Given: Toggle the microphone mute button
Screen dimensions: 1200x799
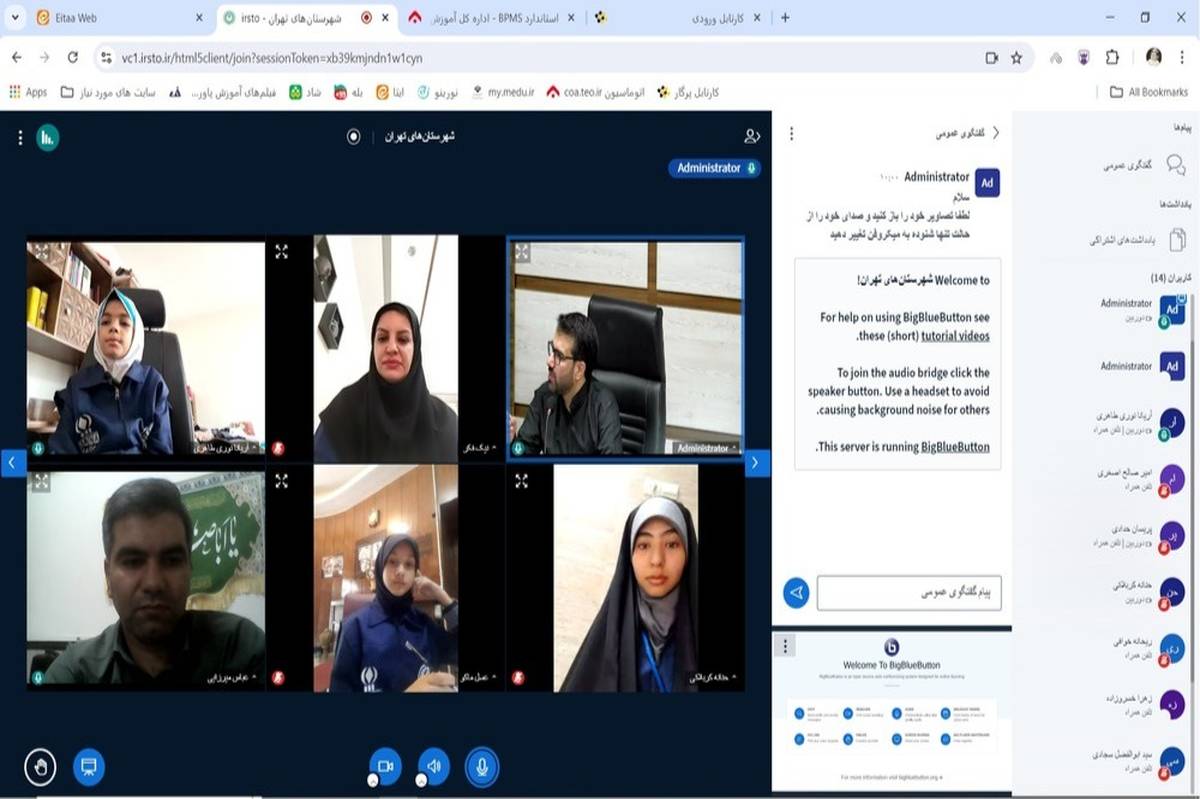Looking at the screenshot, I should 482,767.
